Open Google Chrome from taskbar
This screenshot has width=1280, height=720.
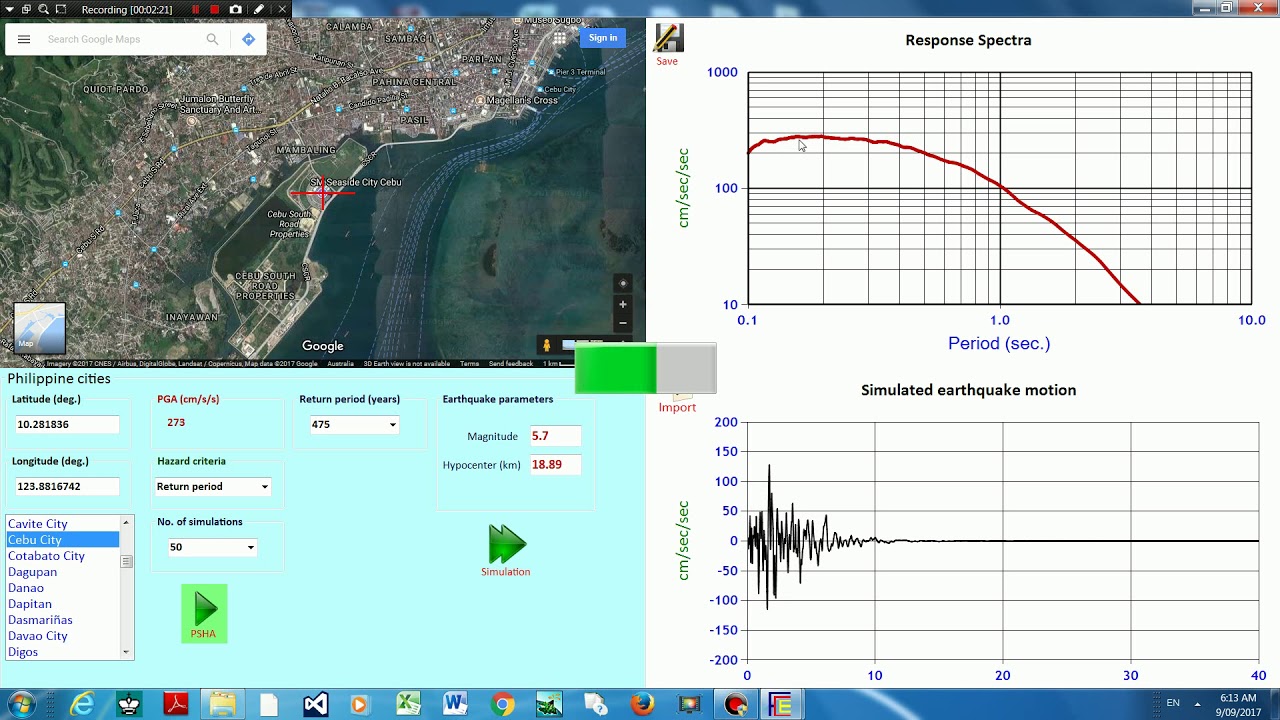502,704
